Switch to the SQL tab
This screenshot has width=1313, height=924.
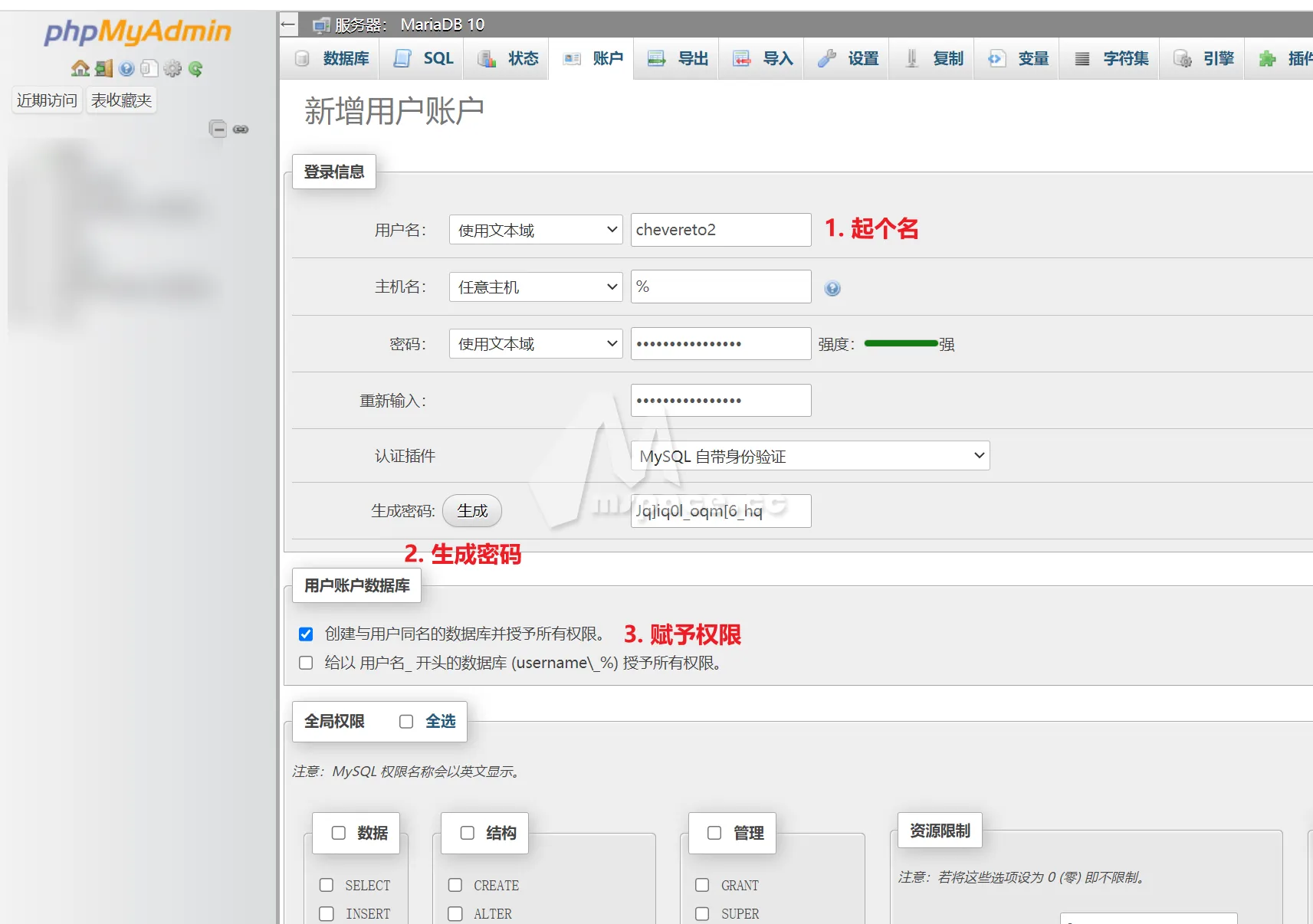pyautogui.click(x=422, y=58)
